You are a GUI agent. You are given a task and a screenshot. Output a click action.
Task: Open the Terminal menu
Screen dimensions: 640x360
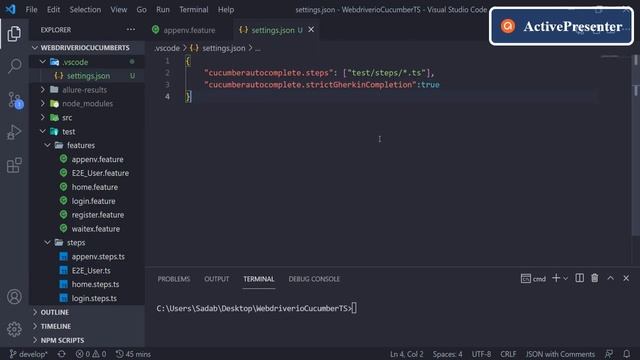point(193,9)
